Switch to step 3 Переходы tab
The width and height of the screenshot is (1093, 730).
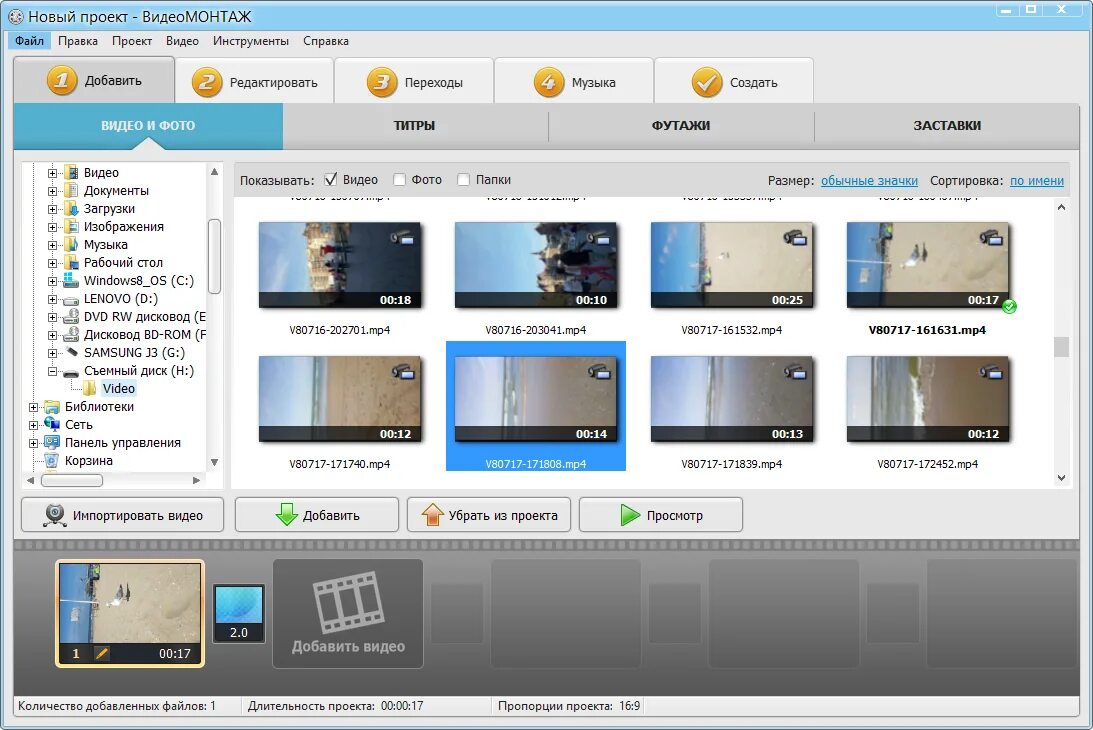414,82
